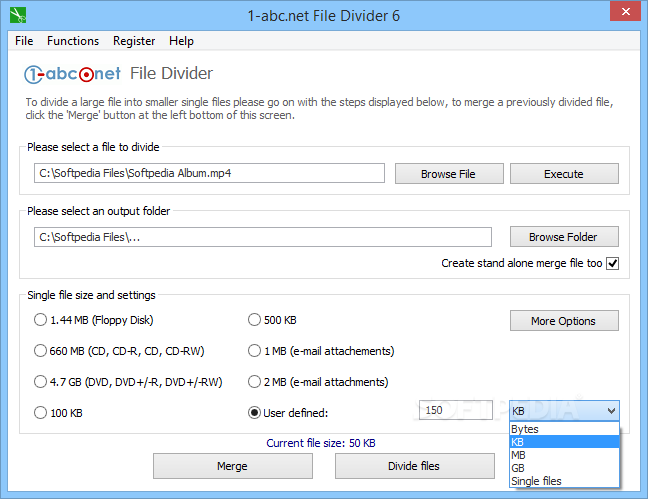The image size is (648, 499).
Task: Click the 1-abc.net logo
Action: coord(72,74)
